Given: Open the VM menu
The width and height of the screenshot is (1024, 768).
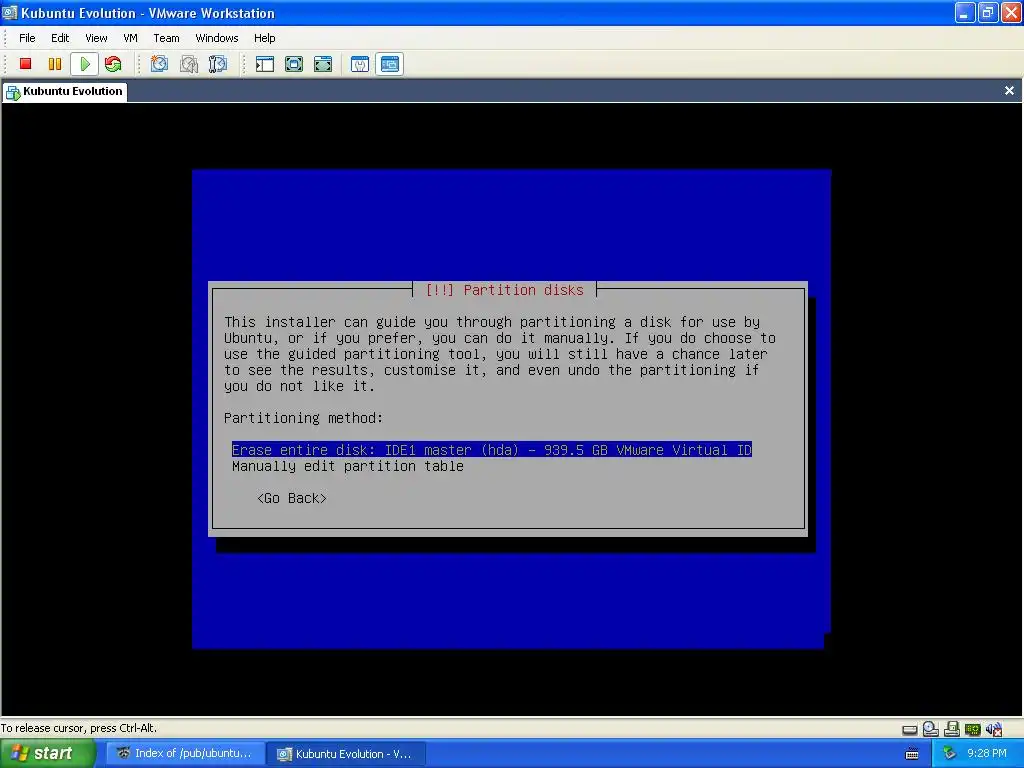Looking at the screenshot, I should tap(130, 38).
